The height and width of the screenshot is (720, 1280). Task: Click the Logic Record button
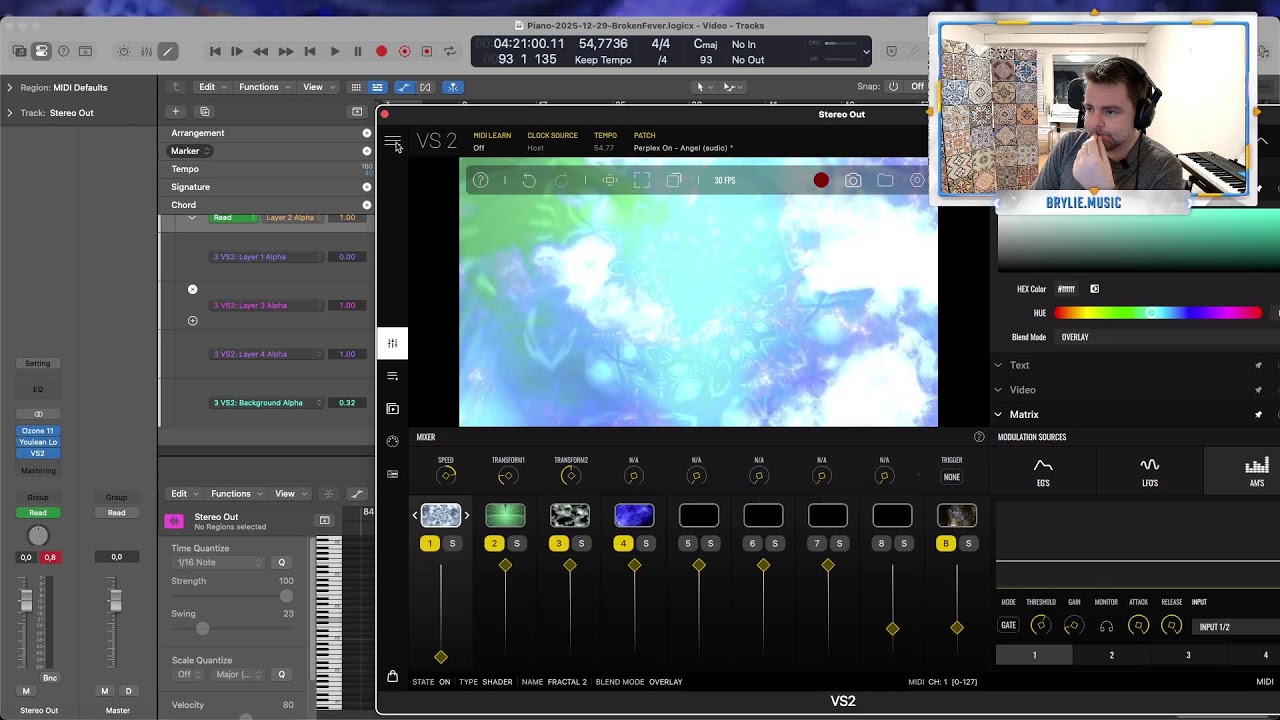(381, 51)
